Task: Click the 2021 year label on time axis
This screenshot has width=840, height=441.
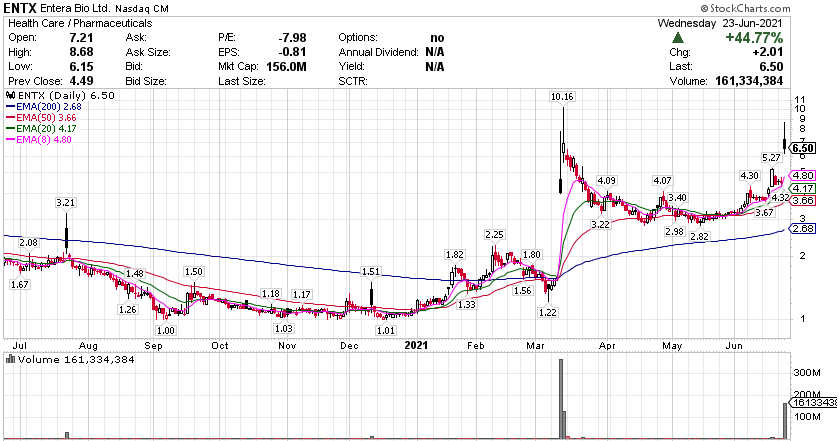Action: [416, 346]
